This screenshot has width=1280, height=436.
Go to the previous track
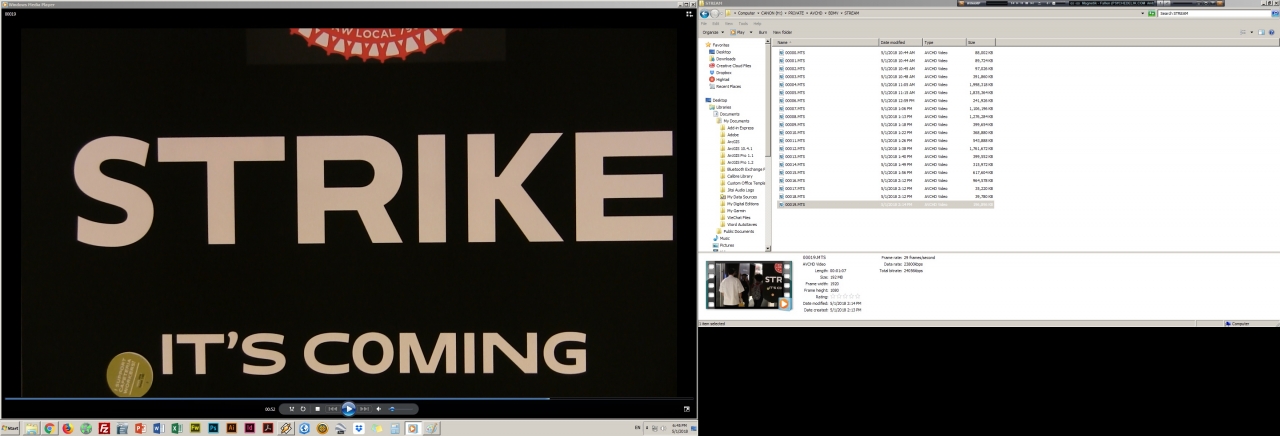tap(333, 409)
